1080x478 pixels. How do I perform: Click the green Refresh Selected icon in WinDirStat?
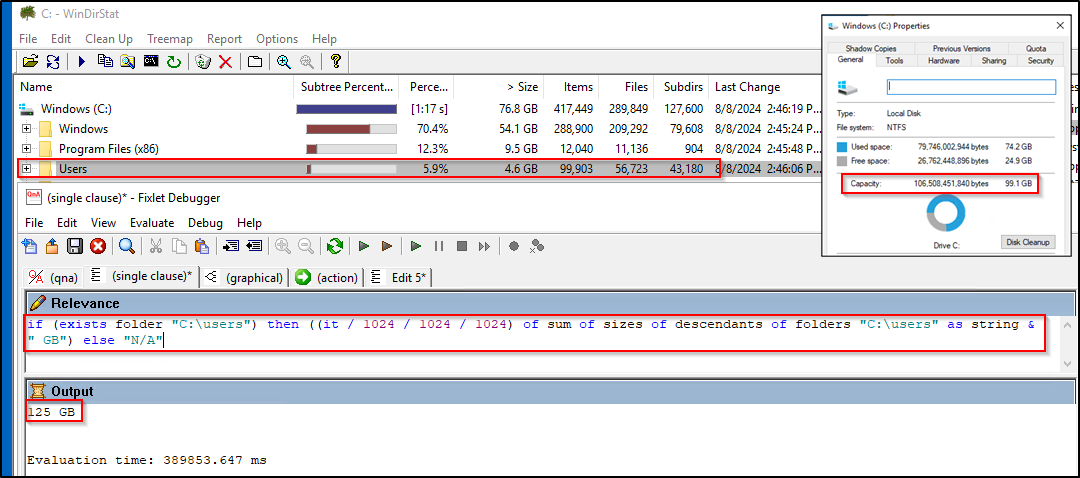(173, 61)
